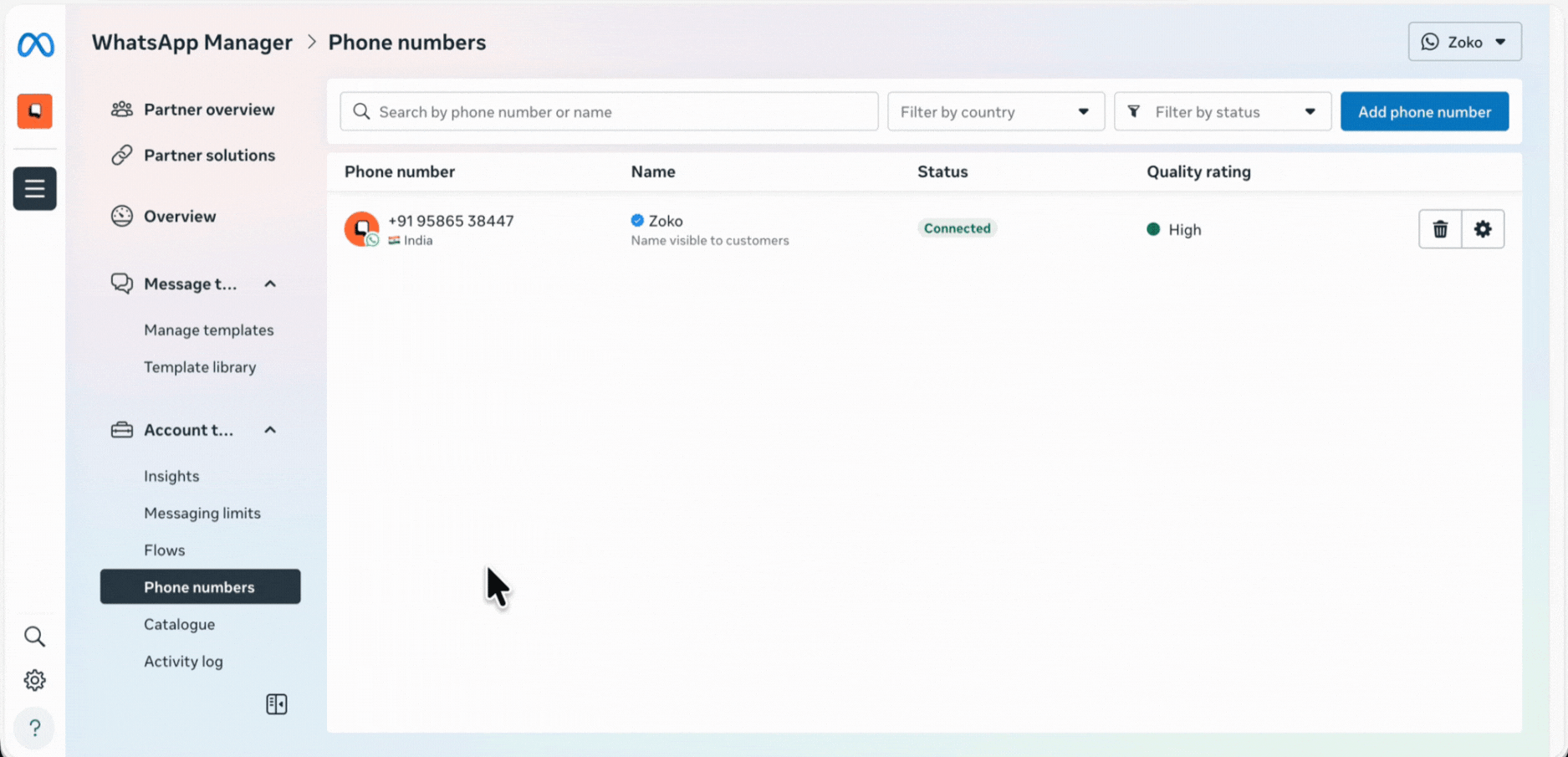This screenshot has width=1568, height=757.
Task: Toggle the hamburger menu icon in left rail
Action: coord(35,188)
